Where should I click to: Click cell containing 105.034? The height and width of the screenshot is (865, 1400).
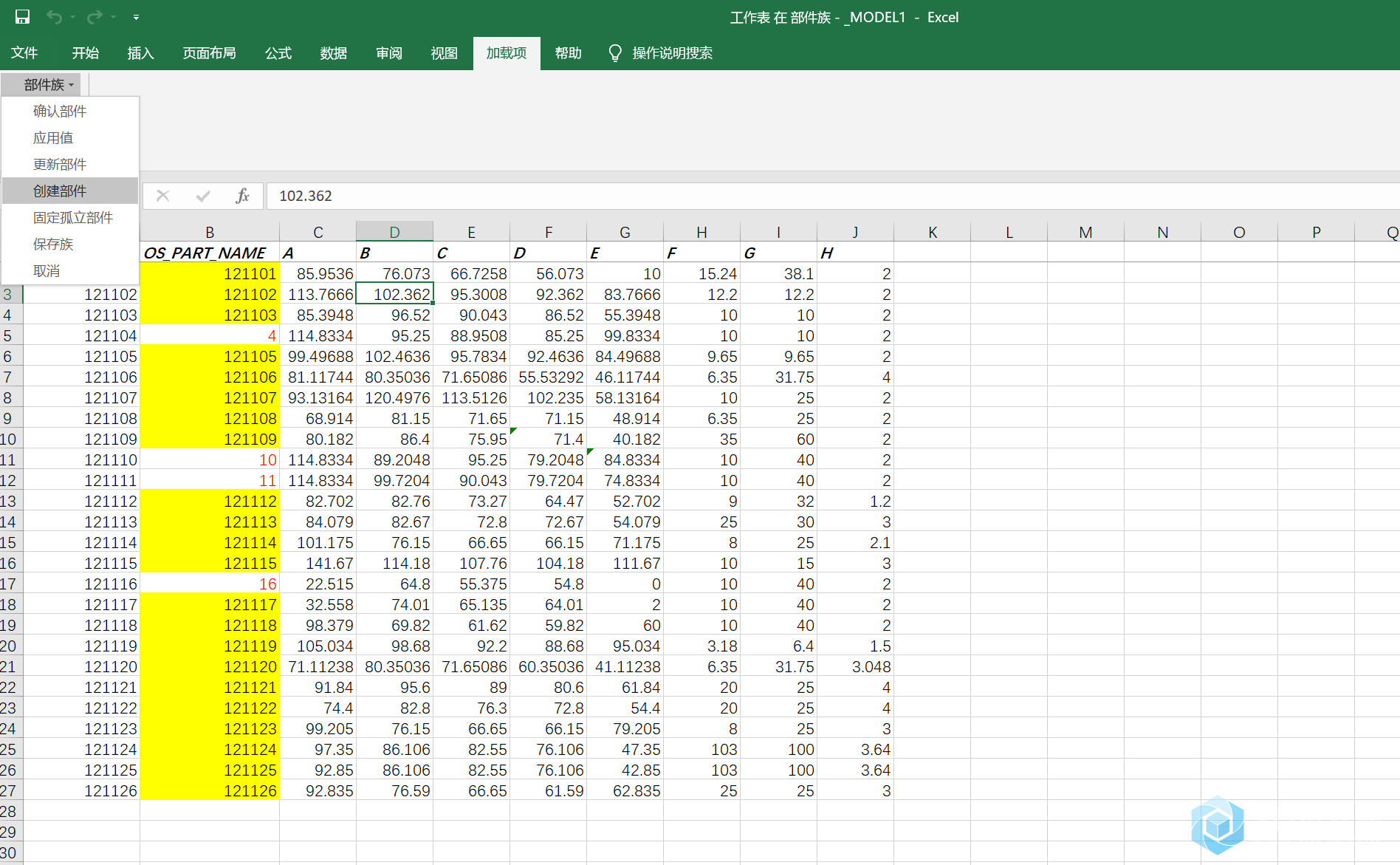[x=318, y=646]
